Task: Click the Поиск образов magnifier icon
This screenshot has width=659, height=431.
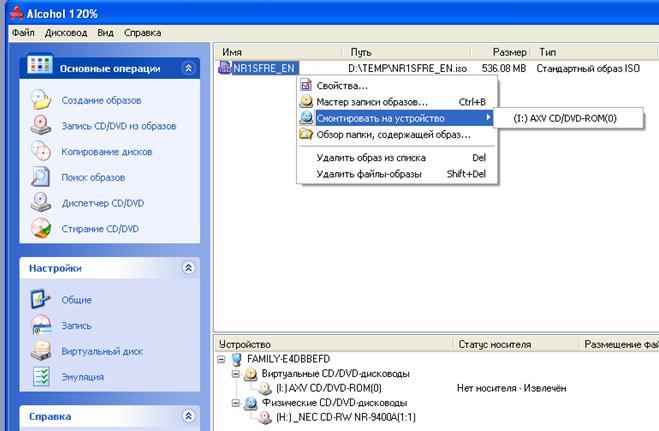Action: click(x=40, y=176)
